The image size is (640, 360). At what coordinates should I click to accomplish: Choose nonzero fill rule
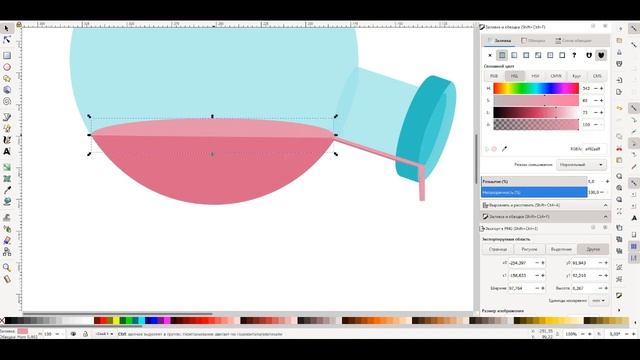coord(601,55)
